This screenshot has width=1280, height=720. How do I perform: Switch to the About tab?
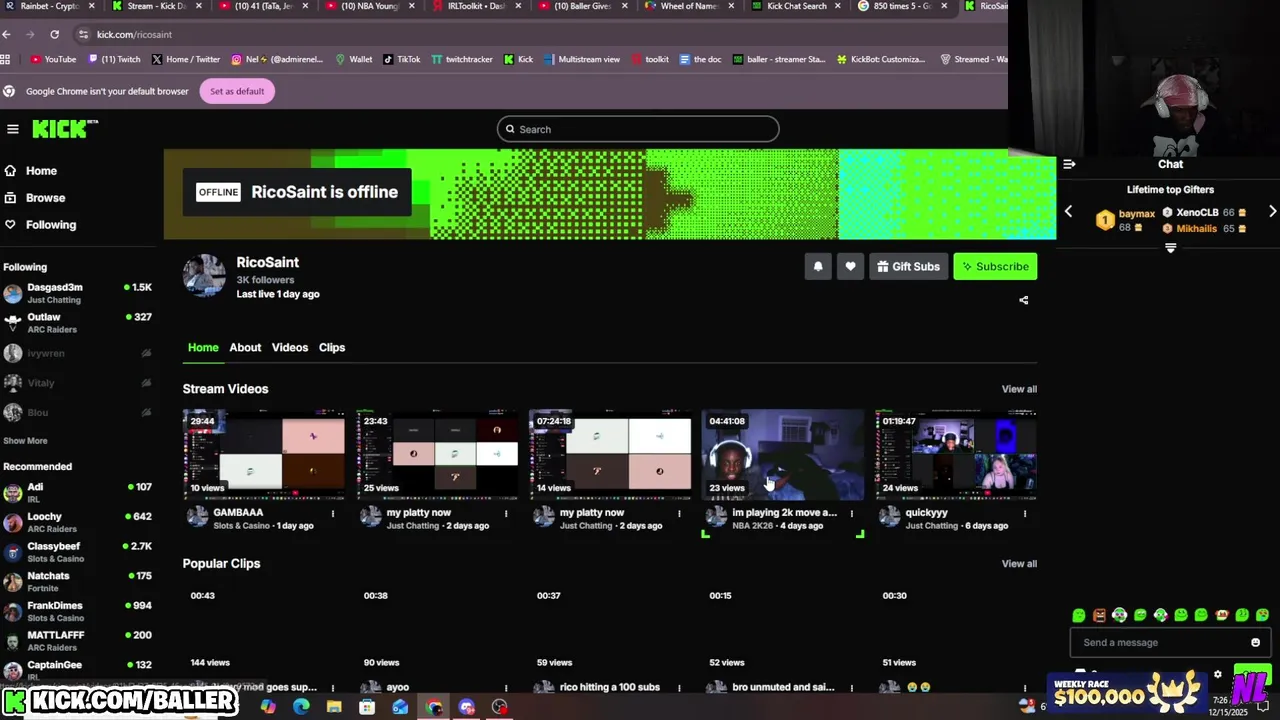pyautogui.click(x=245, y=348)
